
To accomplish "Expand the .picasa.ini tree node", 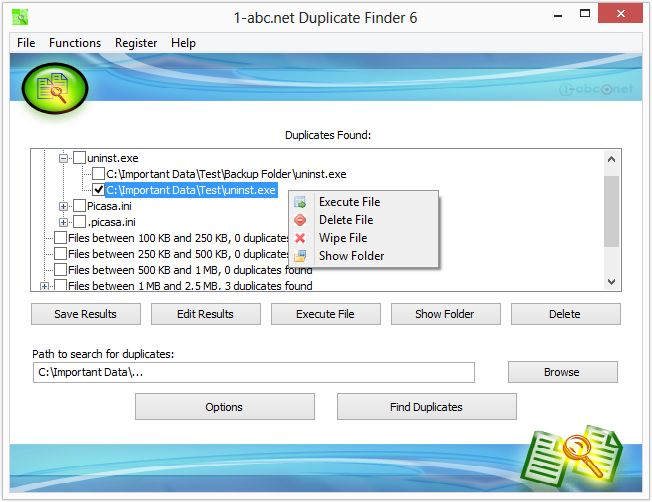I will coord(63,222).
